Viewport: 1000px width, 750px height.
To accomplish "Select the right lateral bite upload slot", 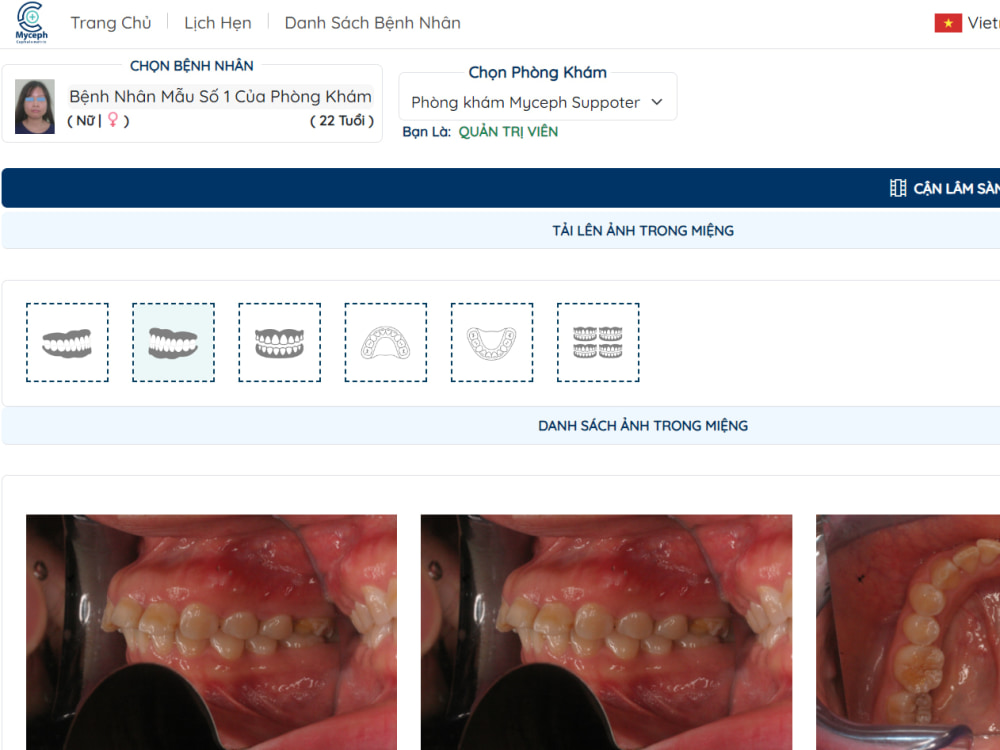I will point(67,342).
